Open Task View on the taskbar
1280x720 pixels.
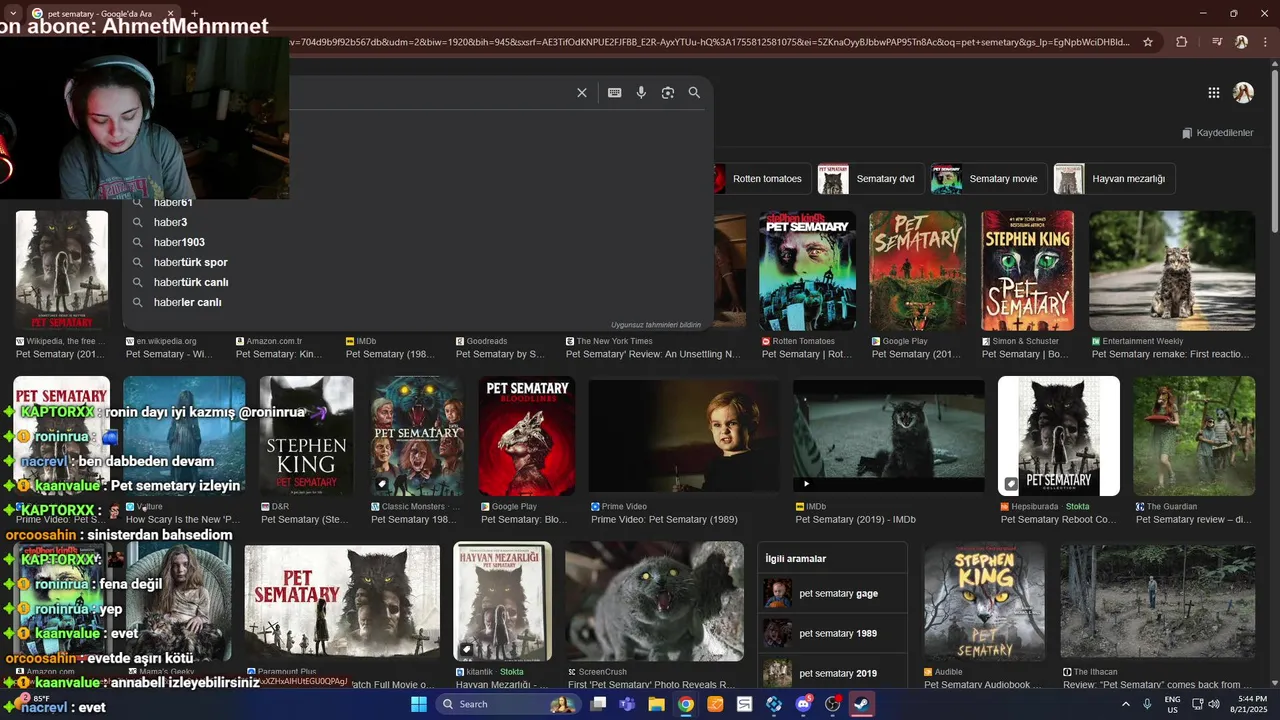click(598, 704)
